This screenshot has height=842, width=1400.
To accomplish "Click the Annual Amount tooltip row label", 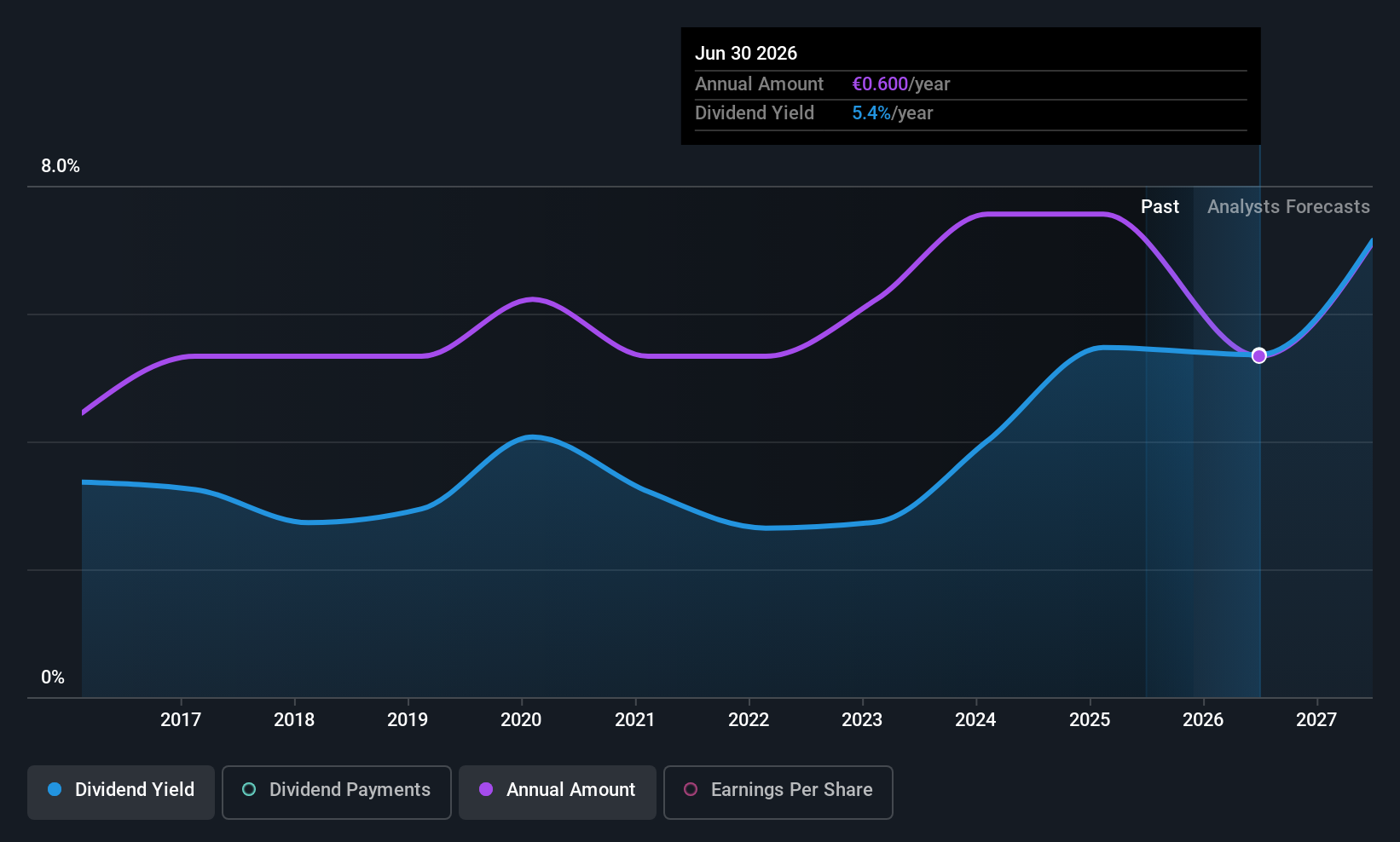I will 759,84.
